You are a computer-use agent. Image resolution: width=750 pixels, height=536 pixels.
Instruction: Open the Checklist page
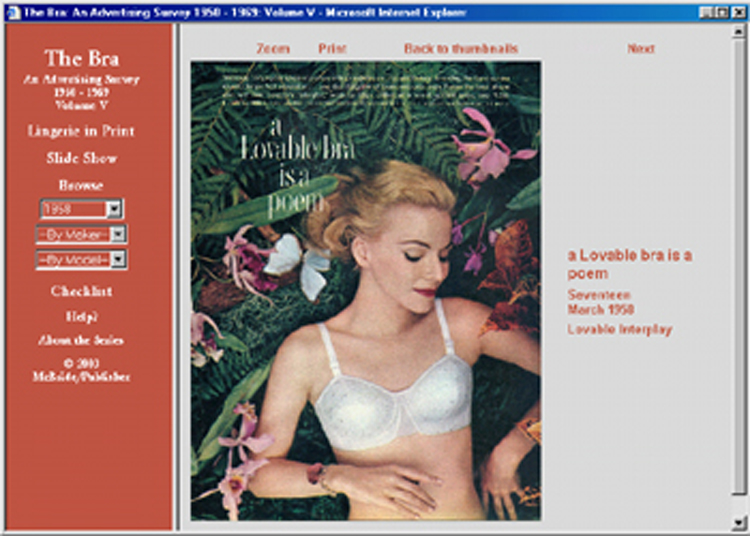[82, 291]
